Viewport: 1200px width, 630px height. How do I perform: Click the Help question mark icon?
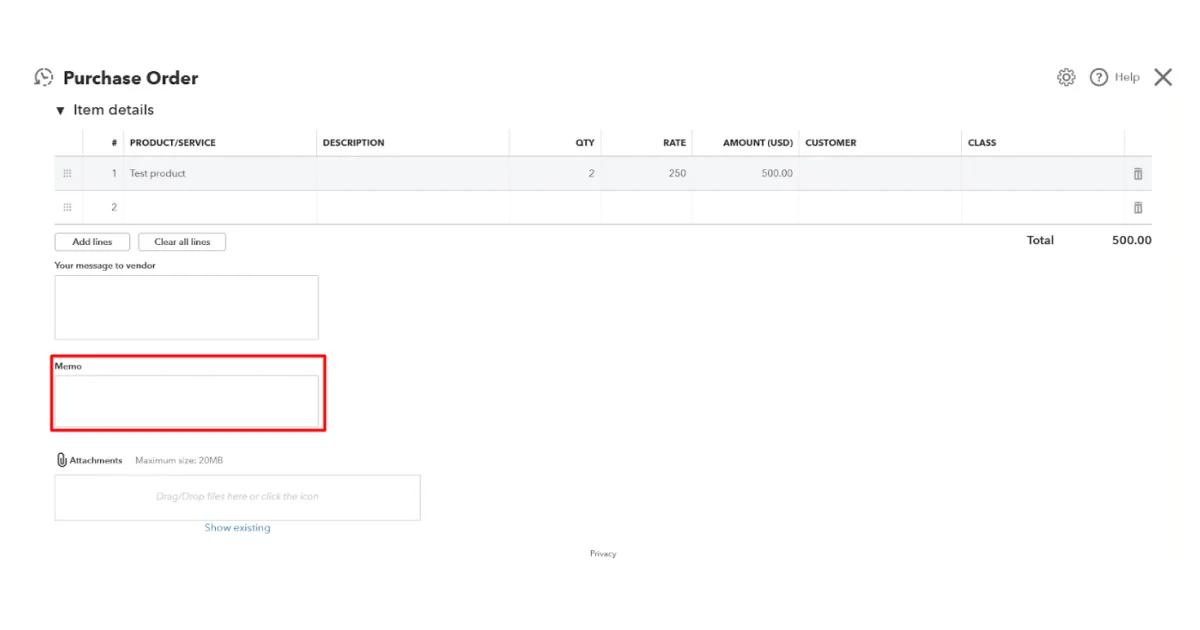[x=1099, y=77]
